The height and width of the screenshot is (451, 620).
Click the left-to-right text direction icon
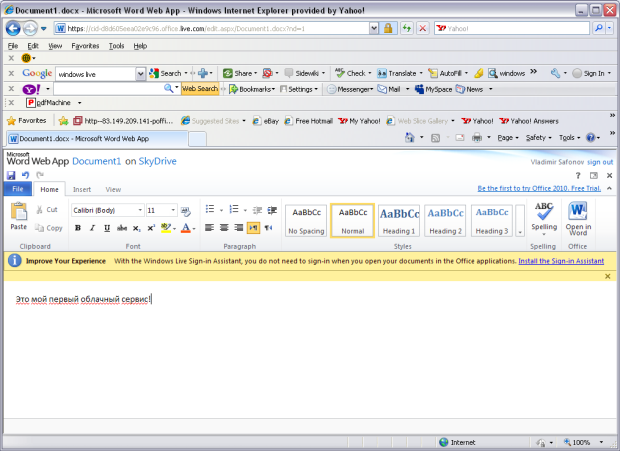[x=253, y=228]
